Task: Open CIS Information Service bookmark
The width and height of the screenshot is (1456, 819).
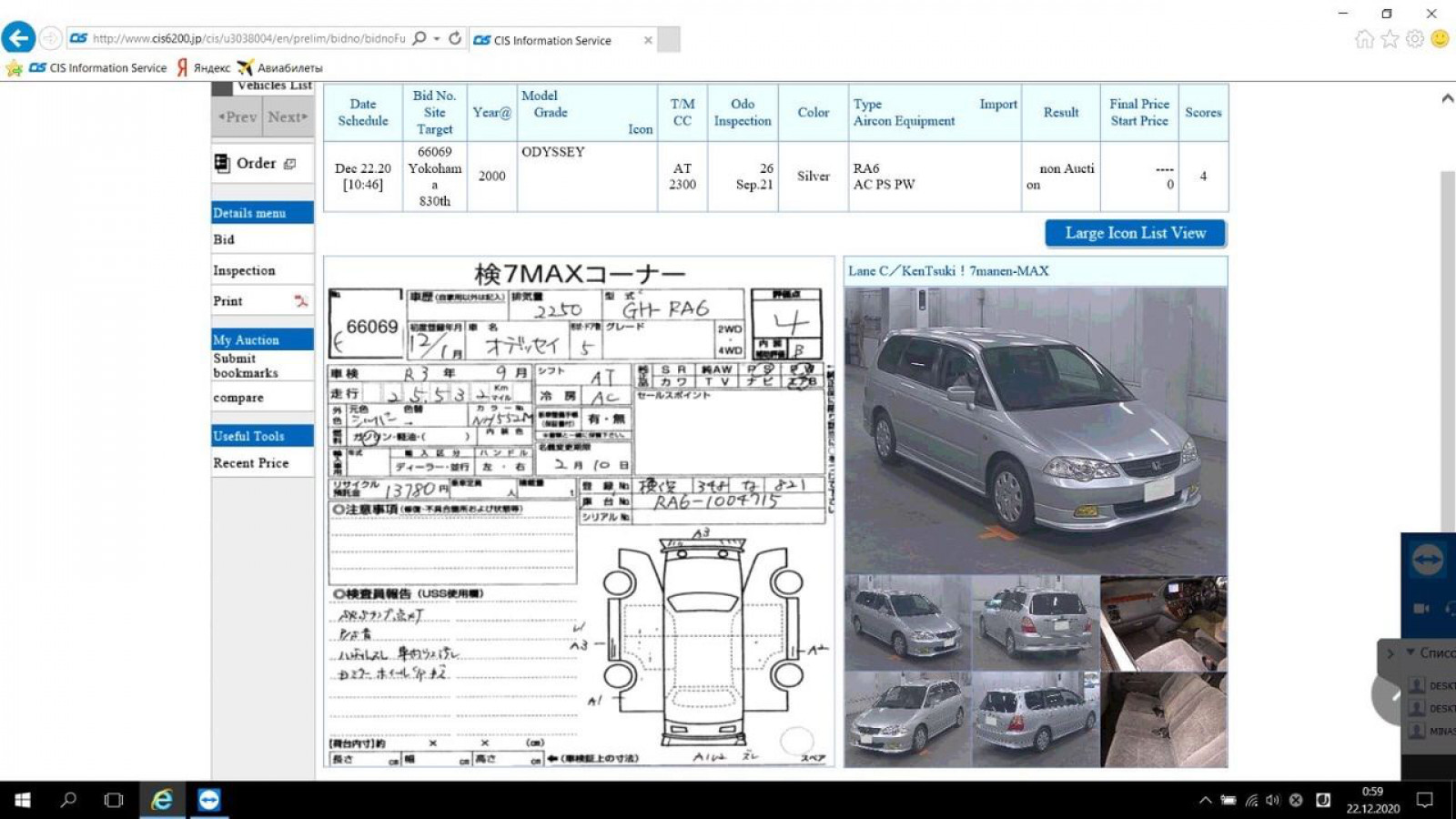Action: point(98,67)
